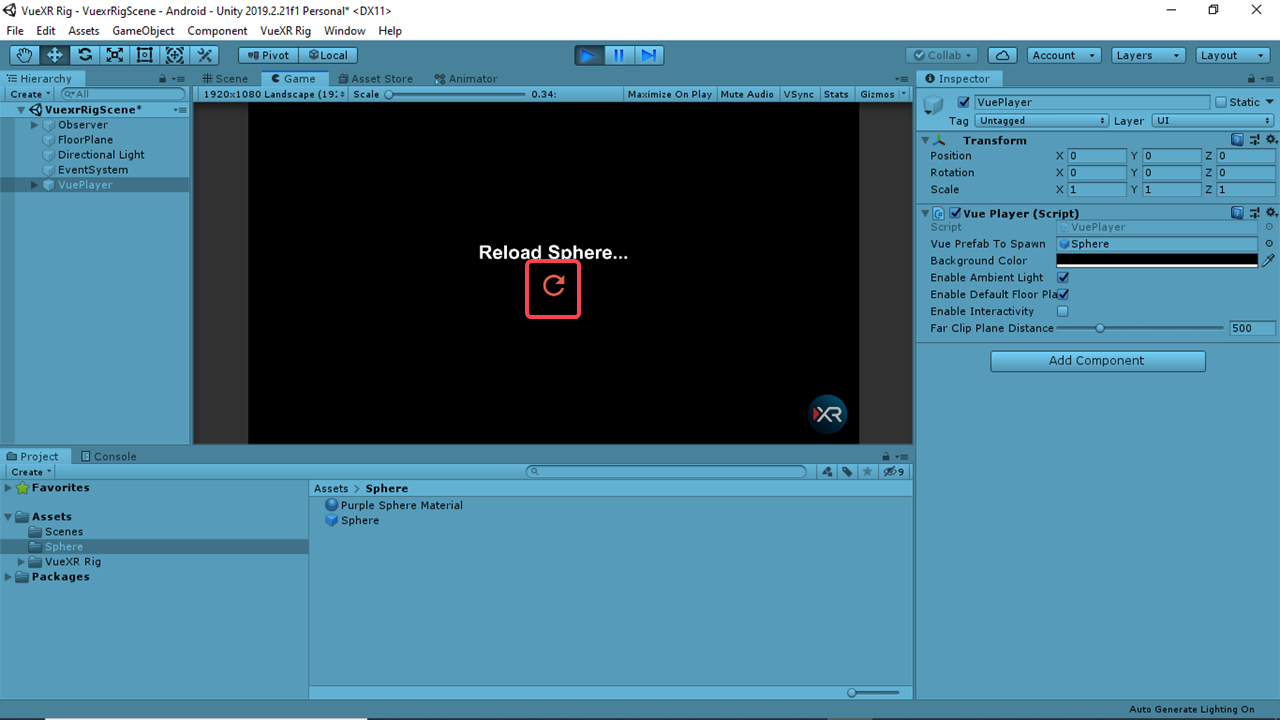Open the GameObject menu

click(x=143, y=31)
